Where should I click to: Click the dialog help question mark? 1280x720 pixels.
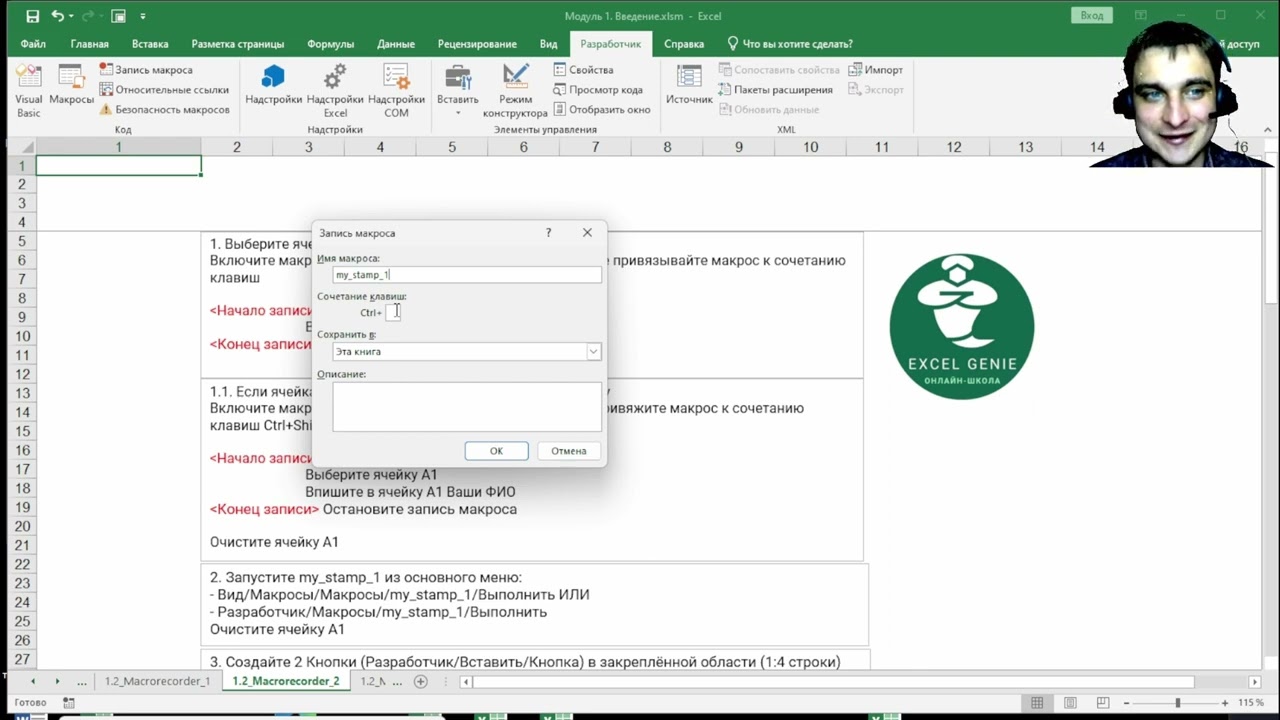548,232
